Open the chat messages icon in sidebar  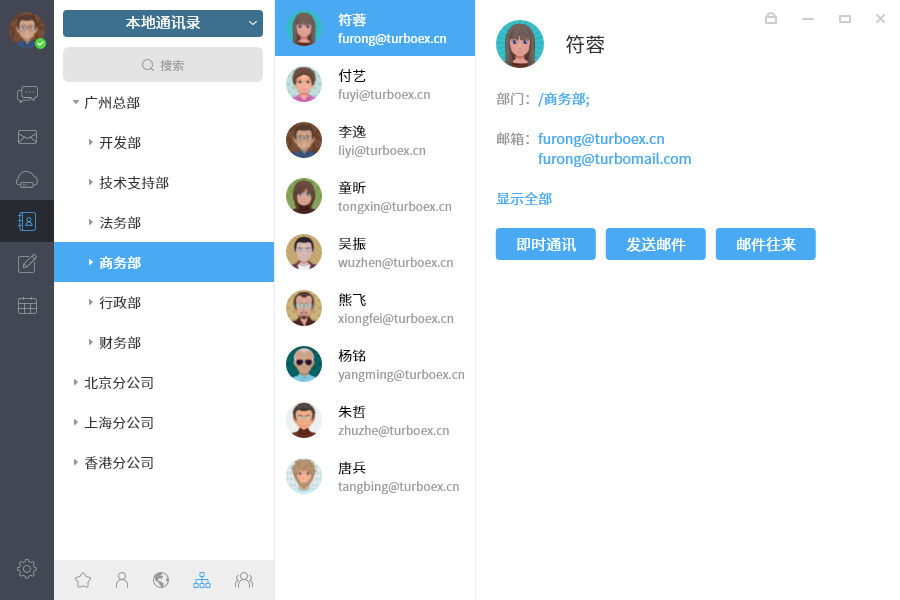[27, 95]
